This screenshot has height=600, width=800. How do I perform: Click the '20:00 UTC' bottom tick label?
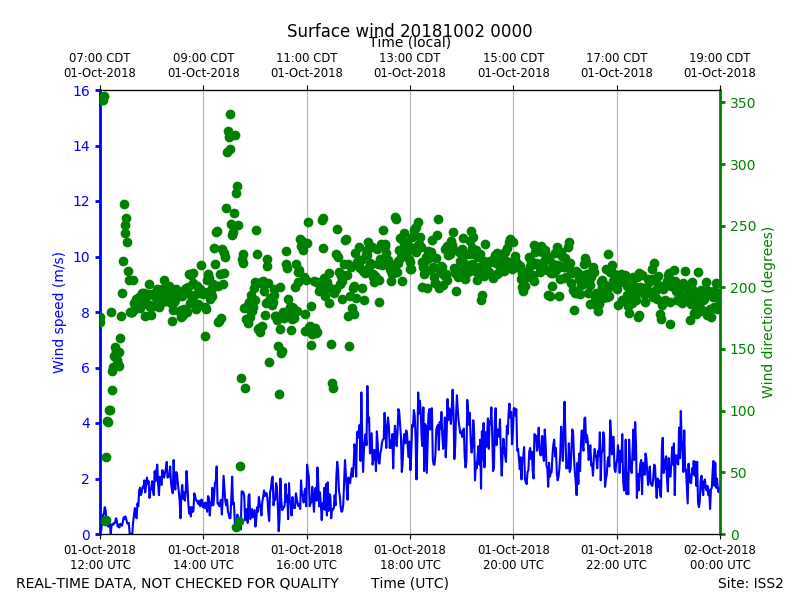coord(514,565)
